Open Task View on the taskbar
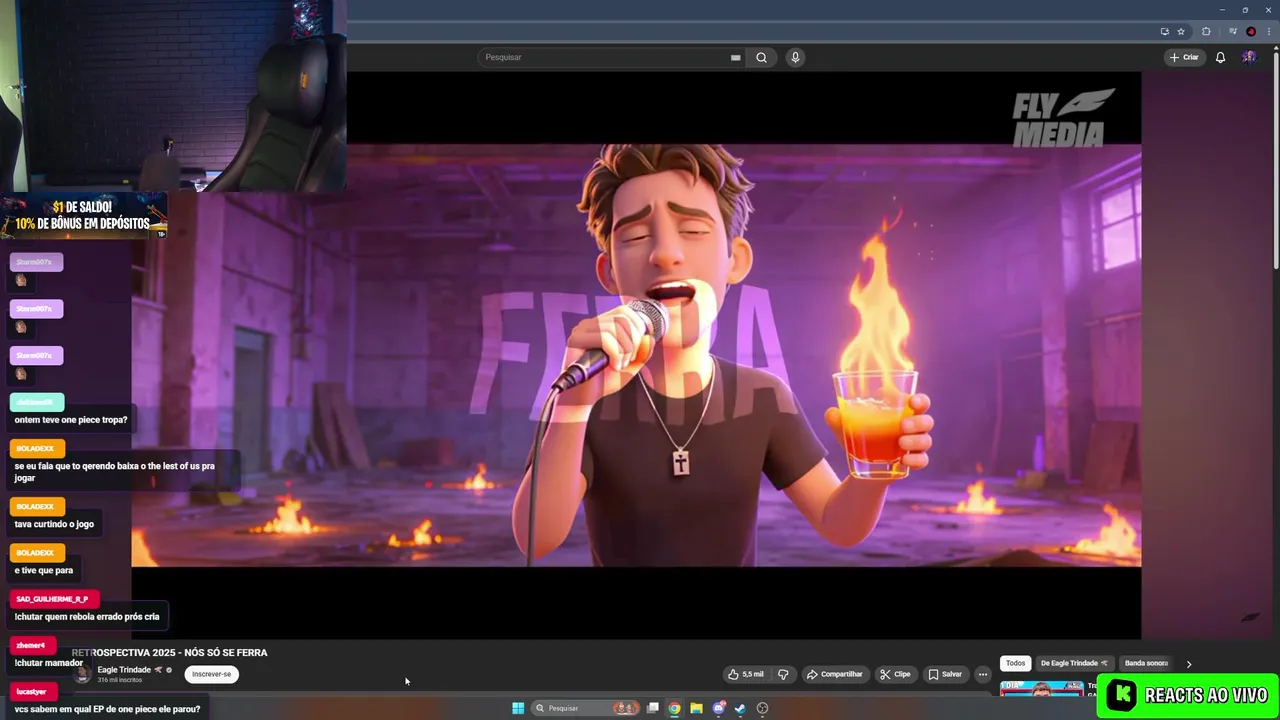The width and height of the screenshot is (1280, 720). (x=653, y=708)
